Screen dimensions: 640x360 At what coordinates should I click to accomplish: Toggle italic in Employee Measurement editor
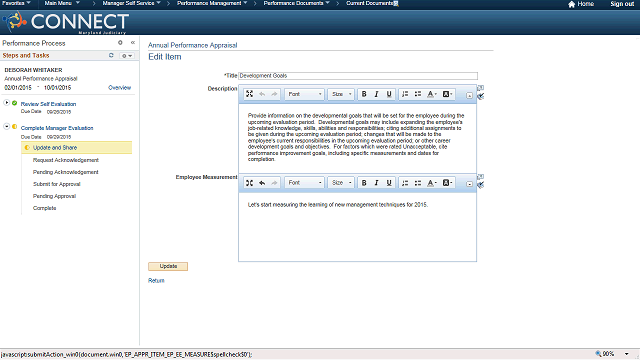376,182
